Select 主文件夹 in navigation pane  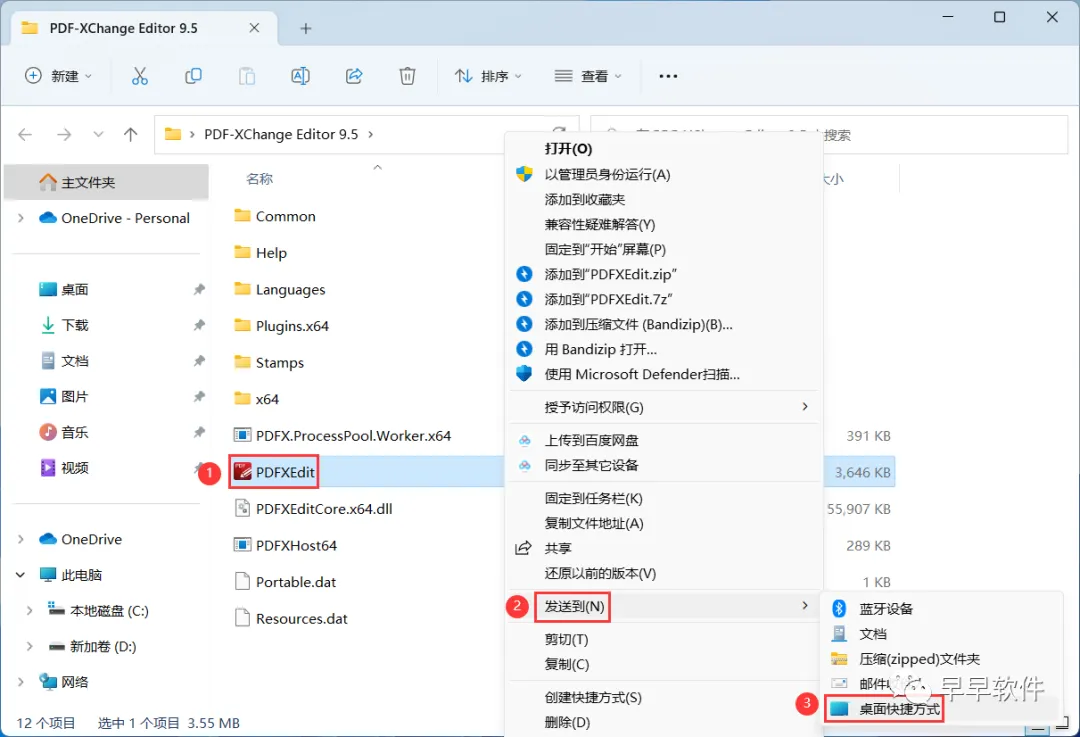click(106, 183)
